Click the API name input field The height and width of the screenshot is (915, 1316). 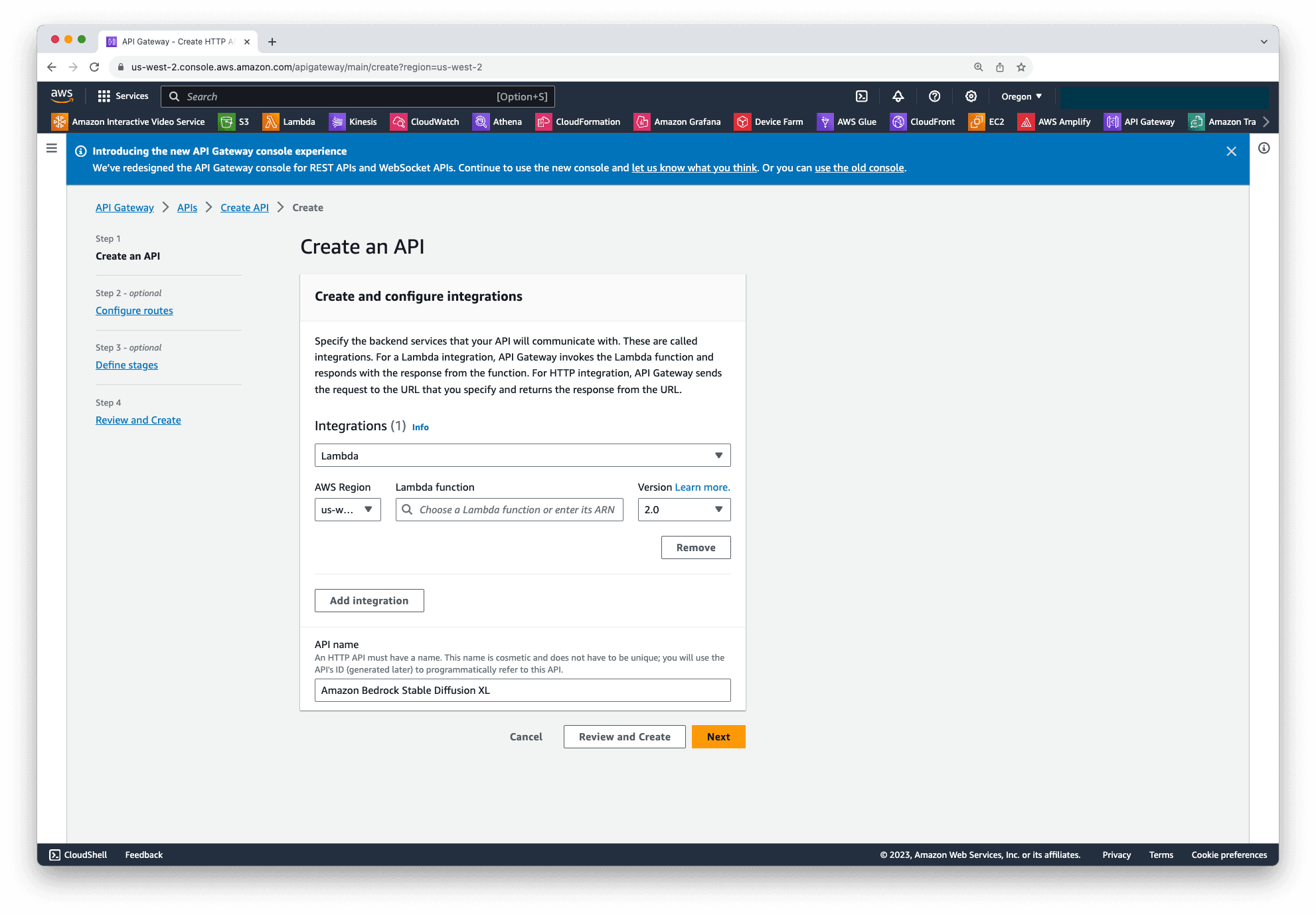pyautogui.click(x=523, y=691)
